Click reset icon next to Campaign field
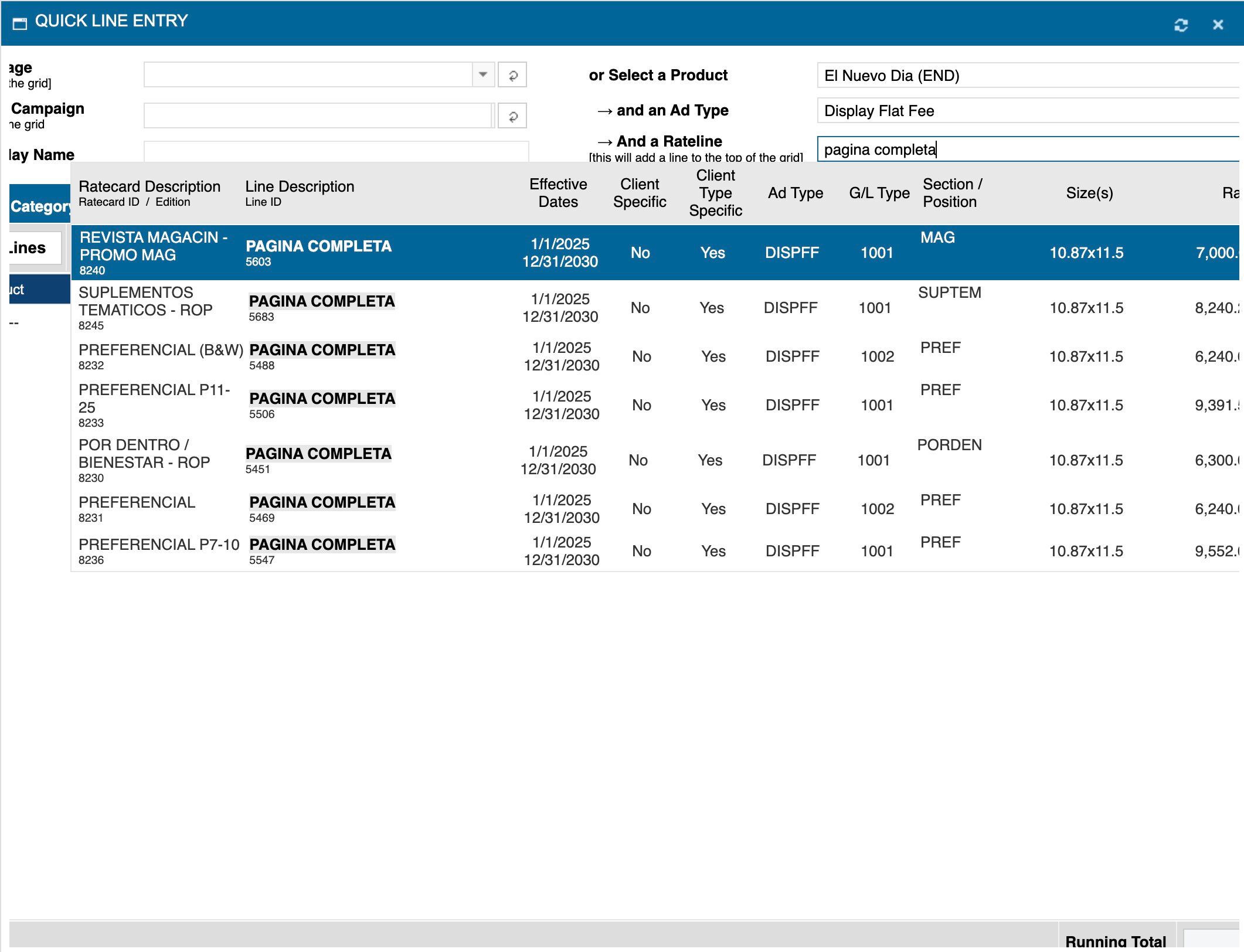The width and height of the screenshot is (1244, 952). coord(512,116)
